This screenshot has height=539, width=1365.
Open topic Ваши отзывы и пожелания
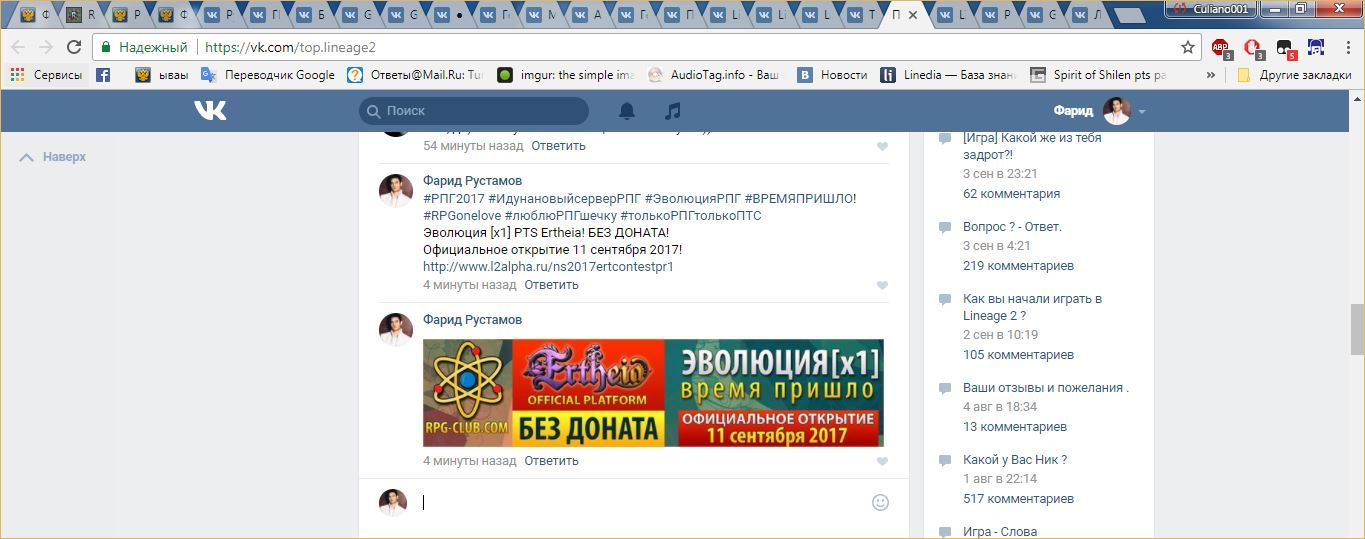(1046, 388)
